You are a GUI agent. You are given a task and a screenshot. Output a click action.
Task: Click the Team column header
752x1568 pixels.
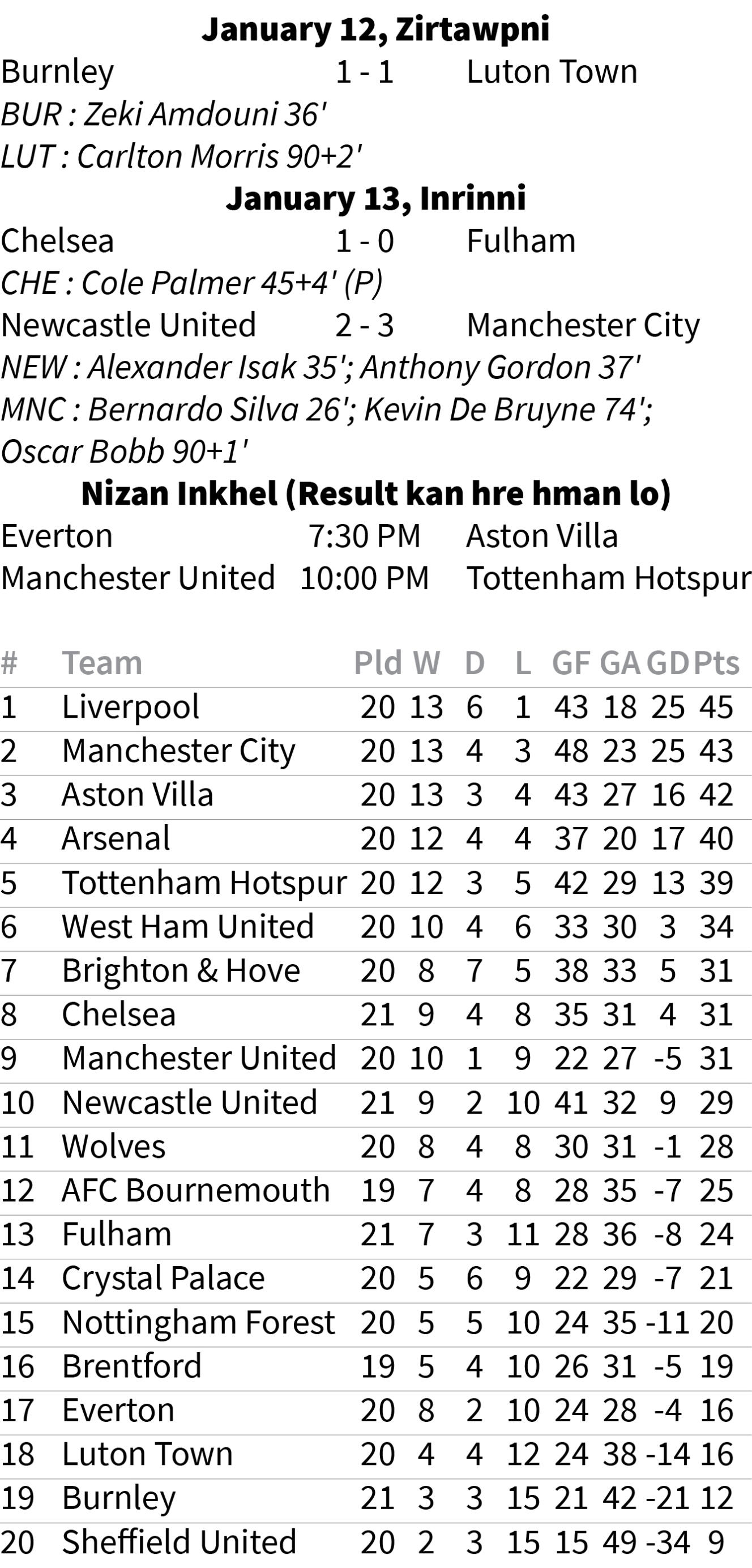point(102,663)
